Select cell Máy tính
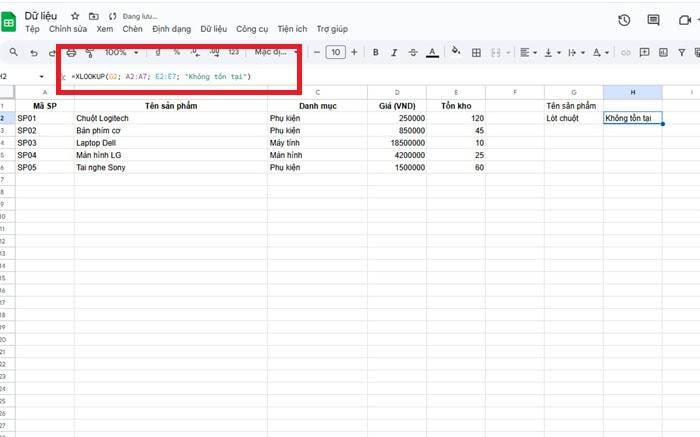The width and height of the screenshot is (700, 437). [x=317, y=143]
